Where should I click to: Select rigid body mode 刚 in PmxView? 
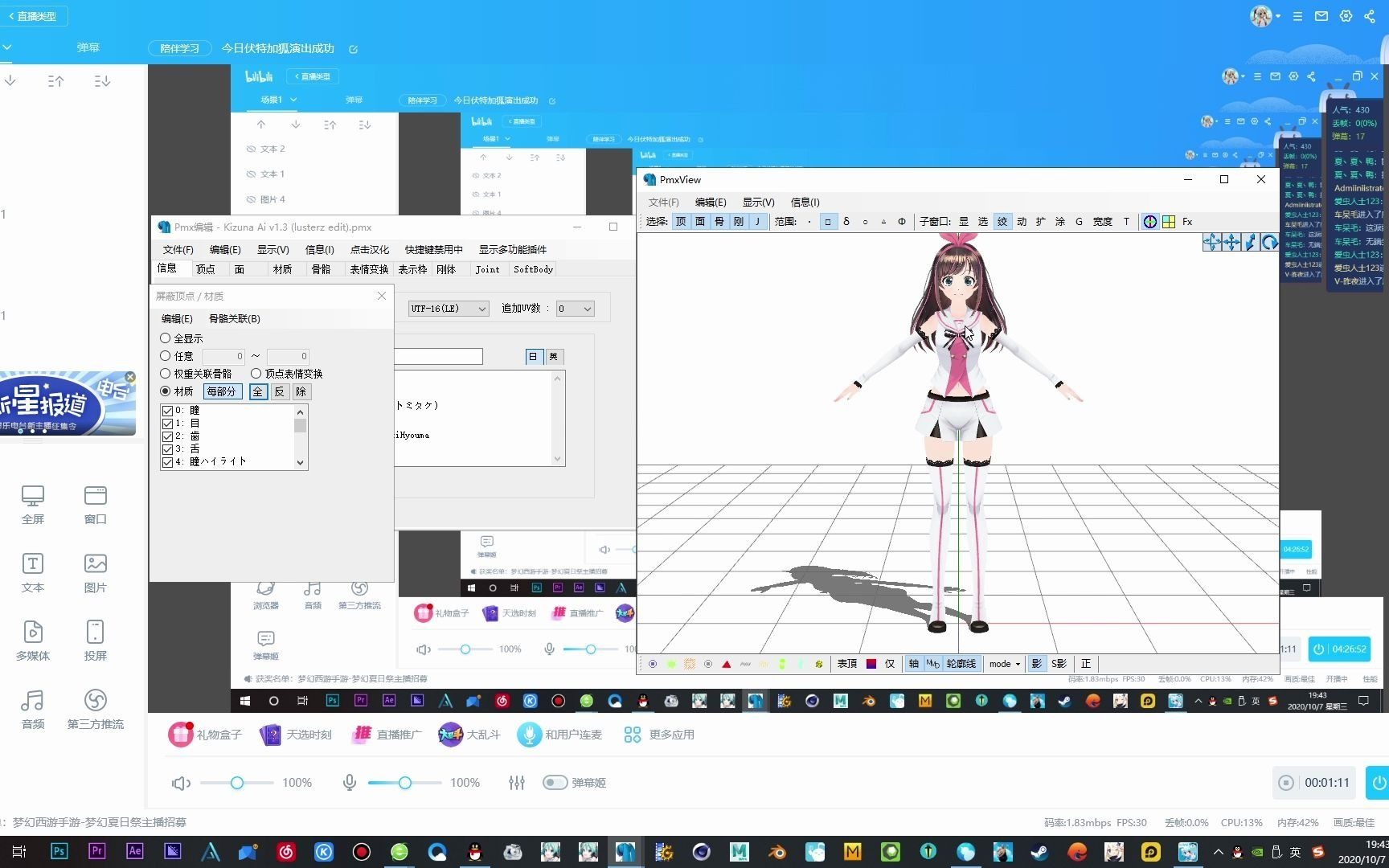tap(739, 222)
